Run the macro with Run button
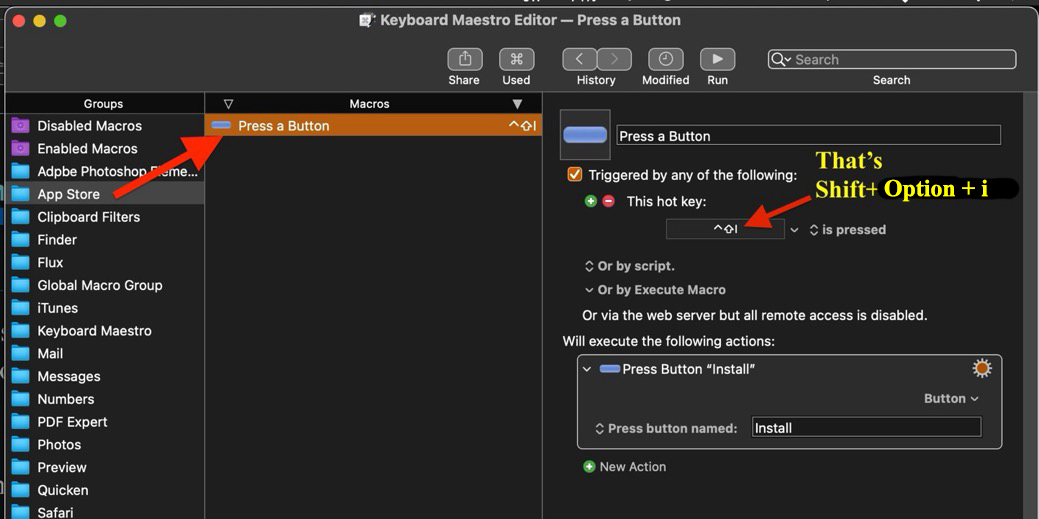The width and height of the screenshot is (1039, 519). (717, 59)
